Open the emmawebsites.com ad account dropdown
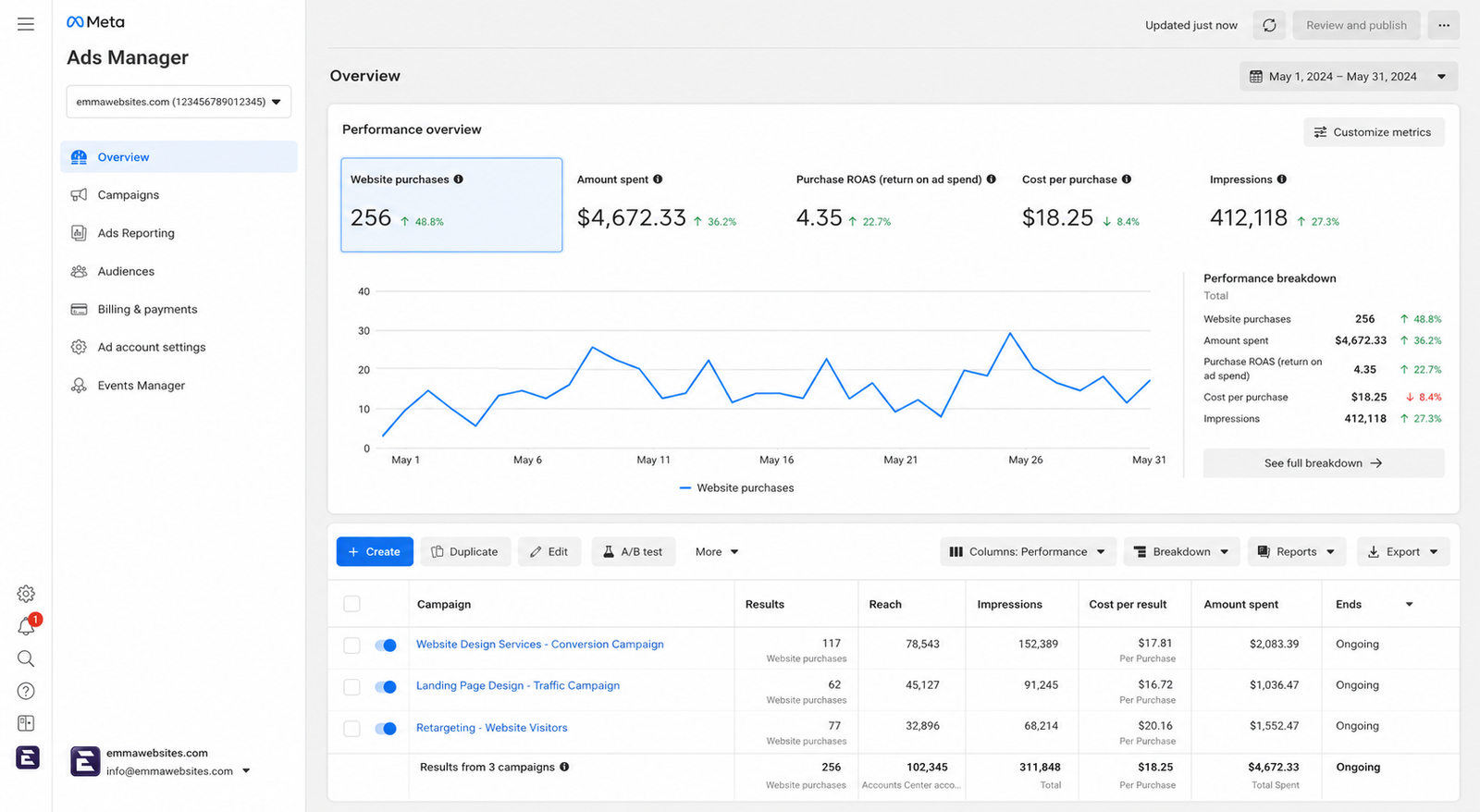Screen dimensions: 1480x812 pos(179,102)
